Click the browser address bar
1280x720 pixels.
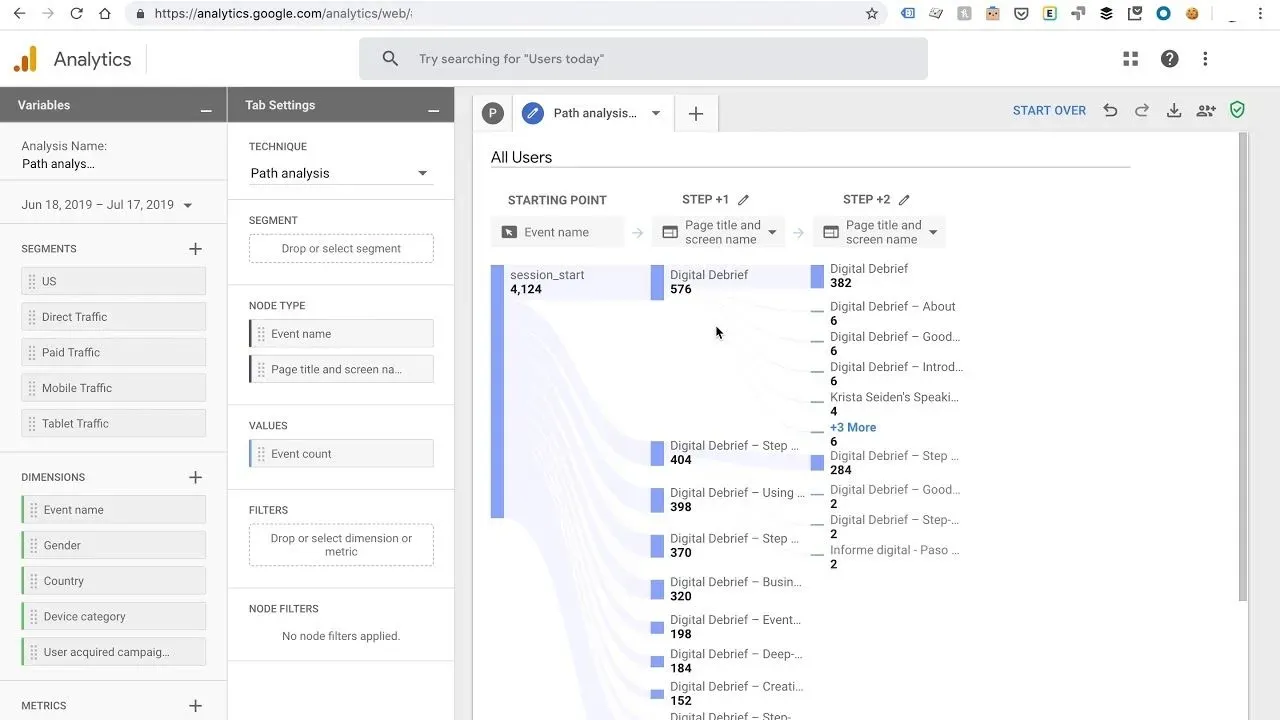click(x=500, y=14)
